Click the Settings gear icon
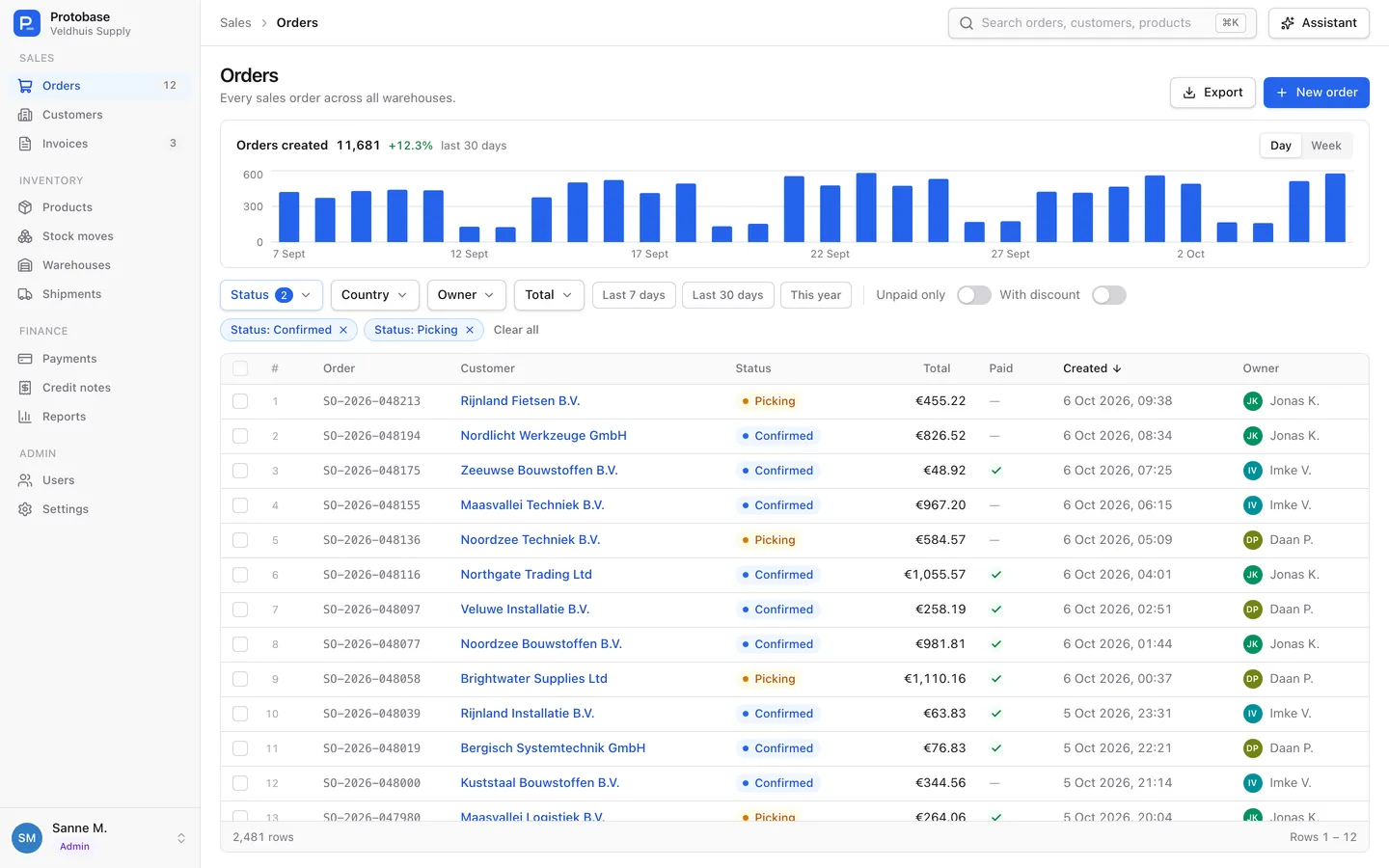The height and width of the screenshot is (868, 1389). [x=26, y=509]
